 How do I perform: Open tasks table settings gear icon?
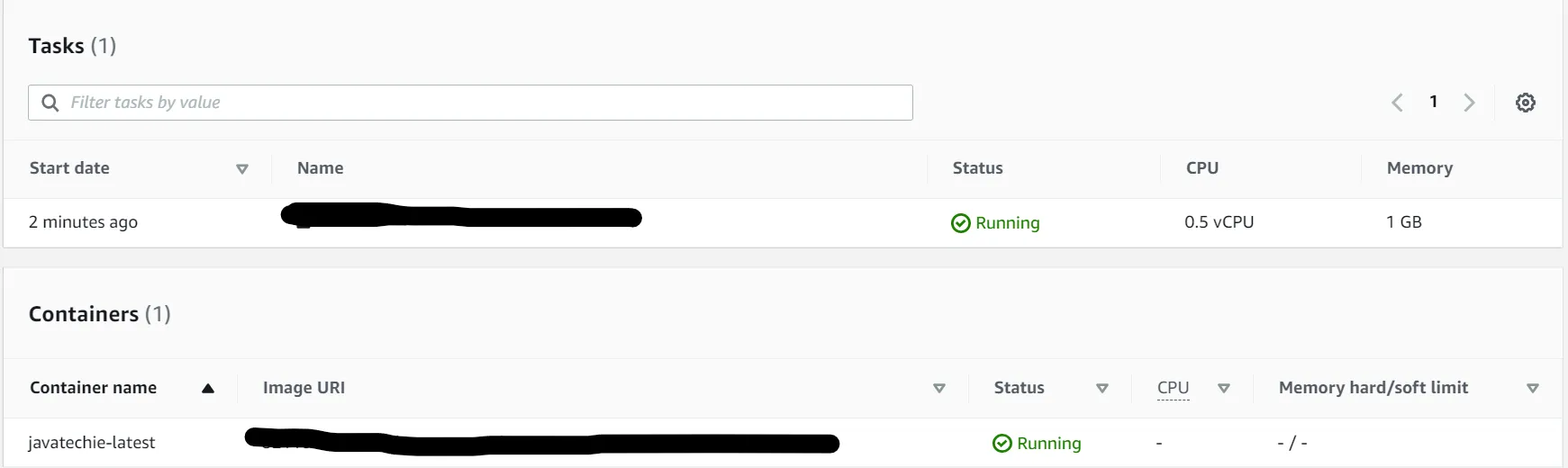pos(1525,103)
